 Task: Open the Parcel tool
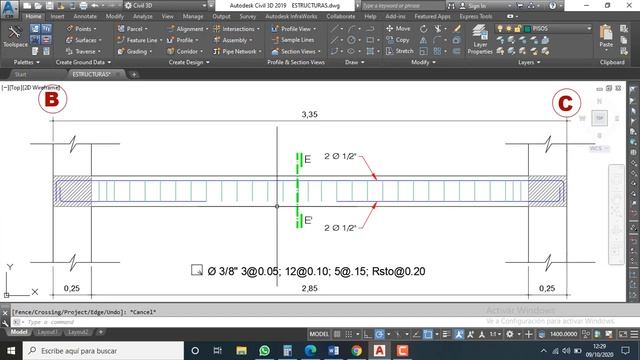click(132, 29)
